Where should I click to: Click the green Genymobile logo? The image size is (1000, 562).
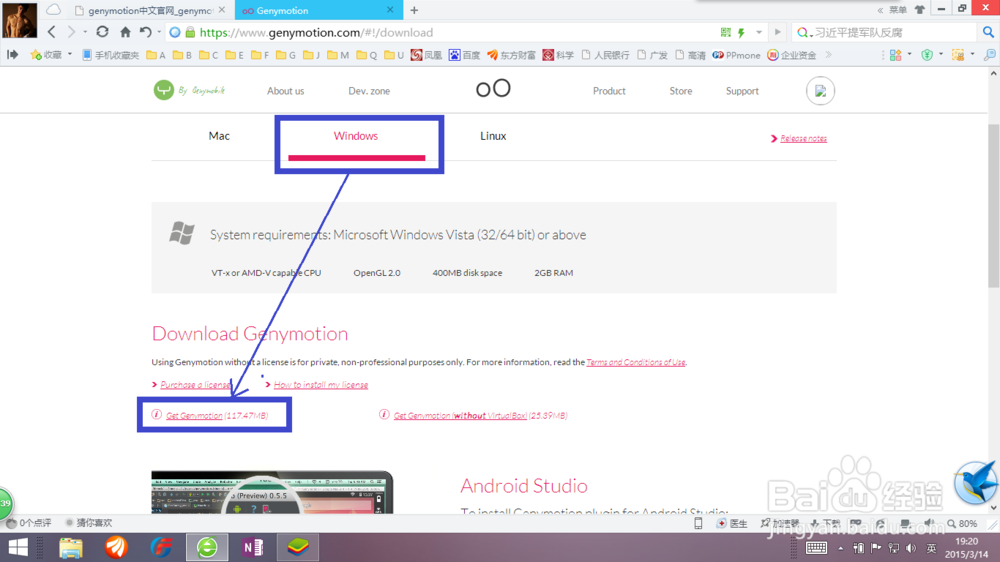[164, 90]
